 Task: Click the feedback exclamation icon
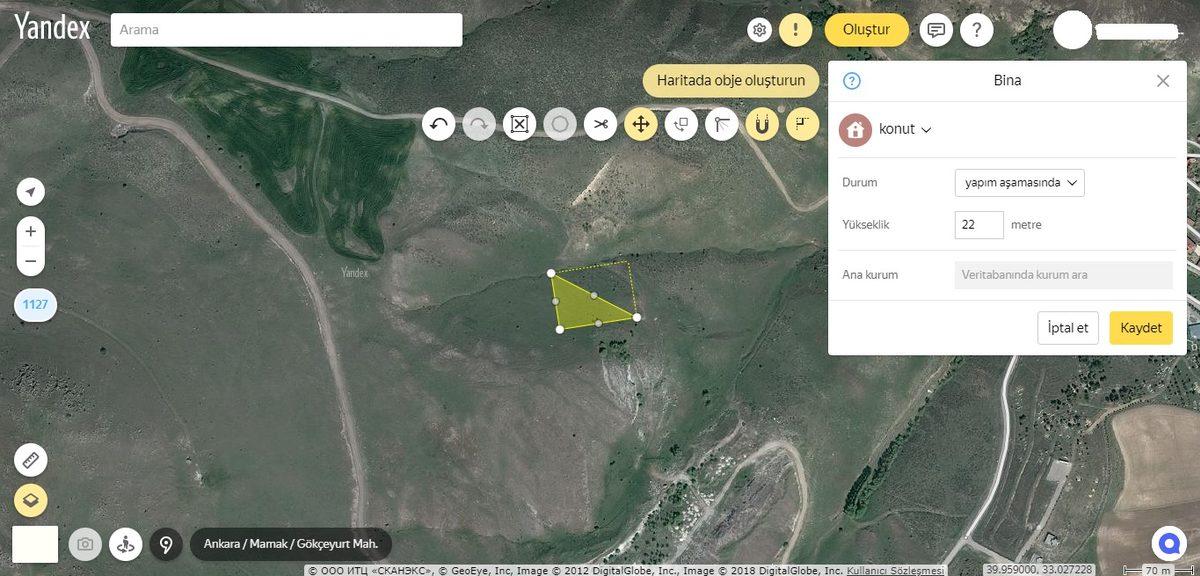[x=795, y=29]
